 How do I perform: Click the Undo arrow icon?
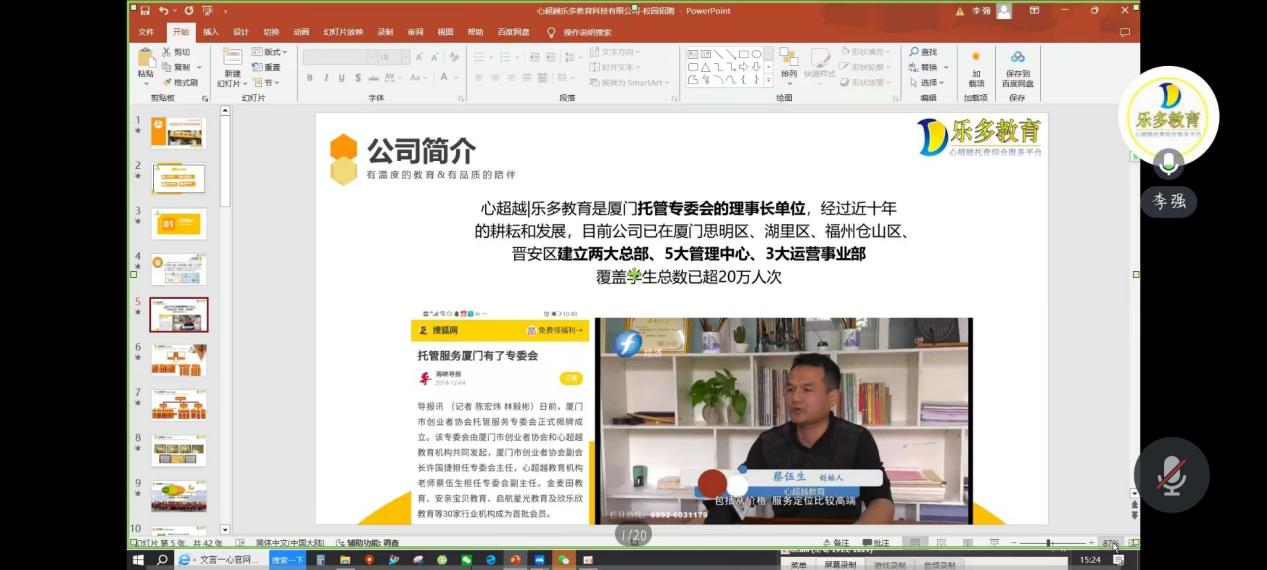(163, 11)
